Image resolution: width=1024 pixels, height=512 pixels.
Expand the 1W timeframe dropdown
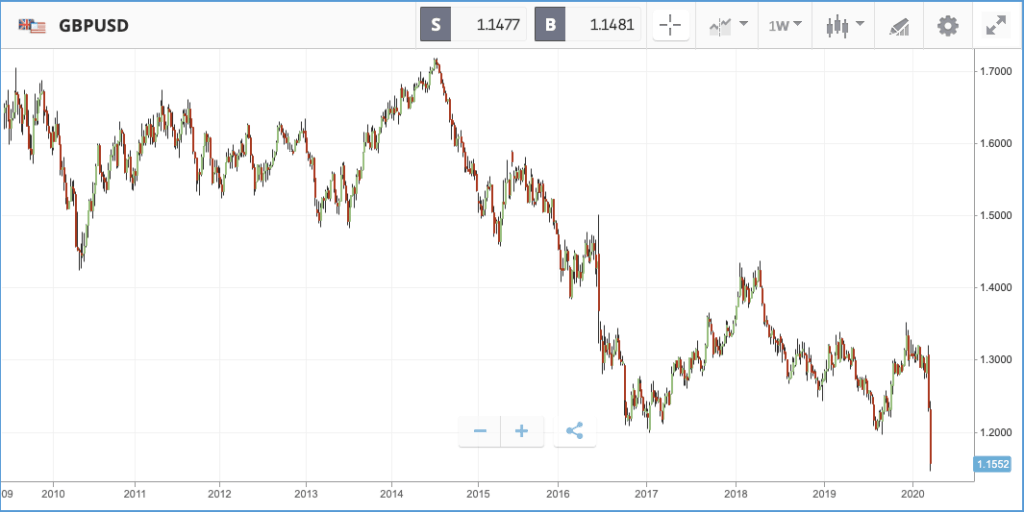coord(785,26)
